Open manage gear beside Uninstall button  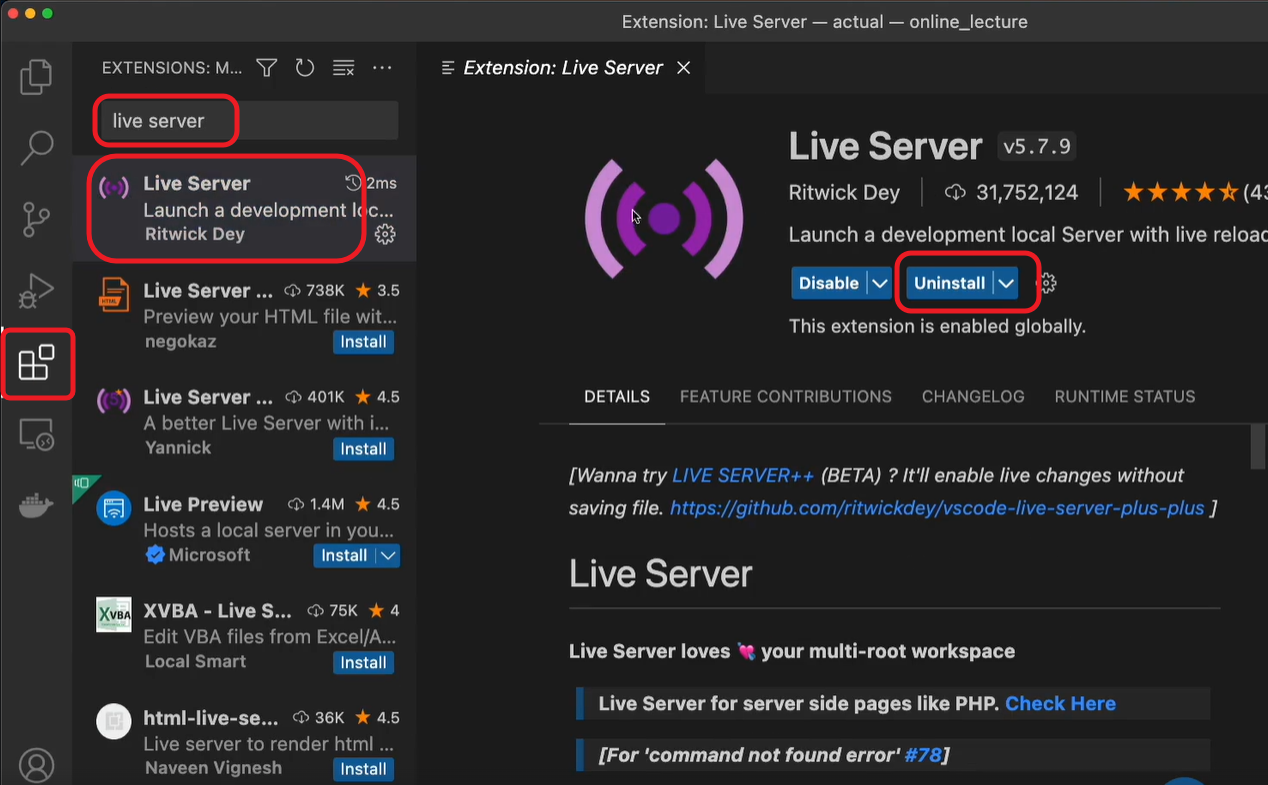(1047, 283)
